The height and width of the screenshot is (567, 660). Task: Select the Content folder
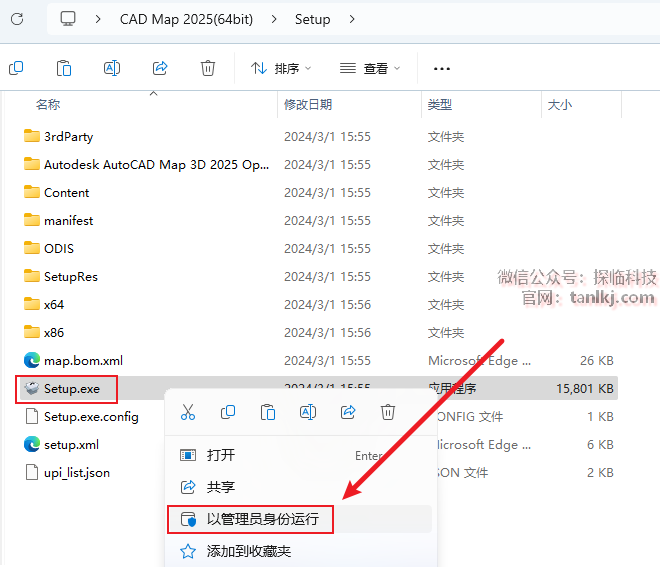click(67, 192)
